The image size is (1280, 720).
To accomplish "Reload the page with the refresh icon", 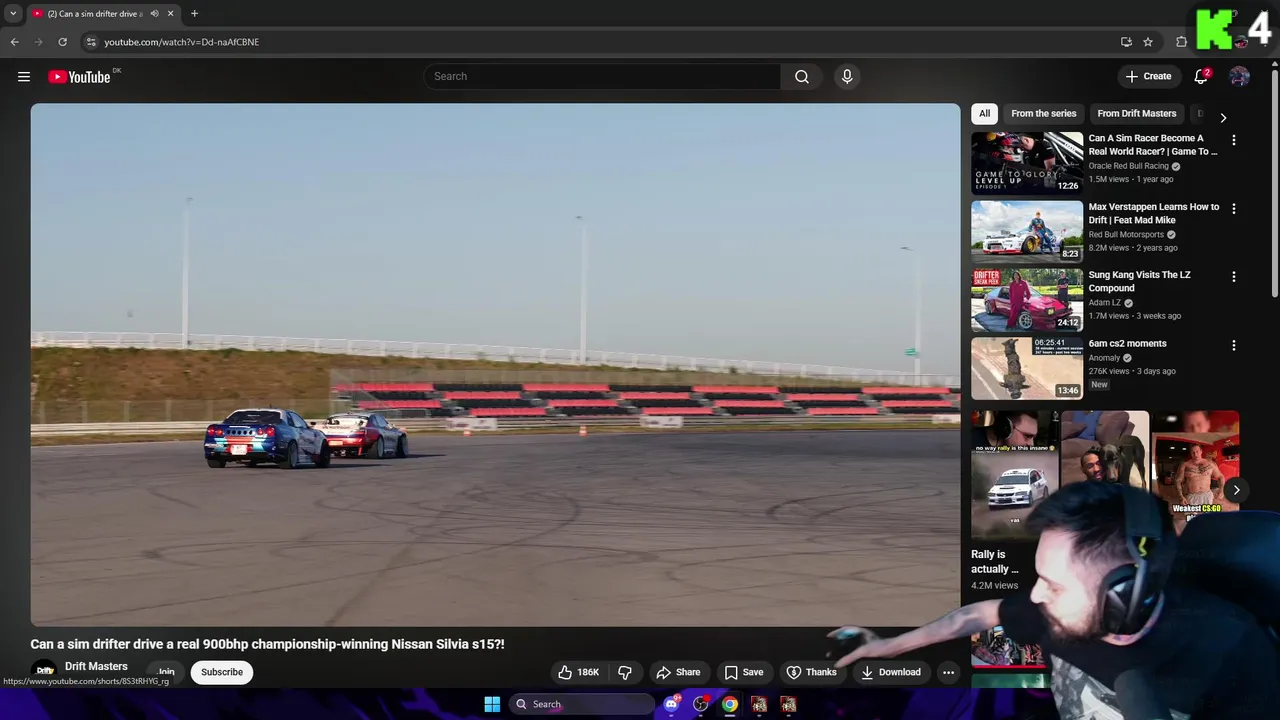I will click(x=62, y=42).
